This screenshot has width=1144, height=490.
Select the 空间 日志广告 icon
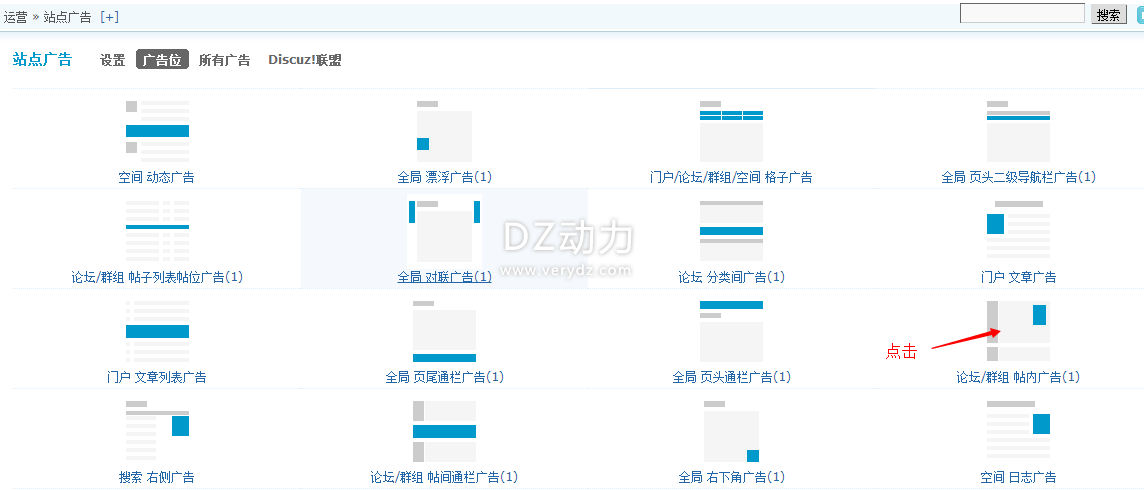[x=1018, y=431]
